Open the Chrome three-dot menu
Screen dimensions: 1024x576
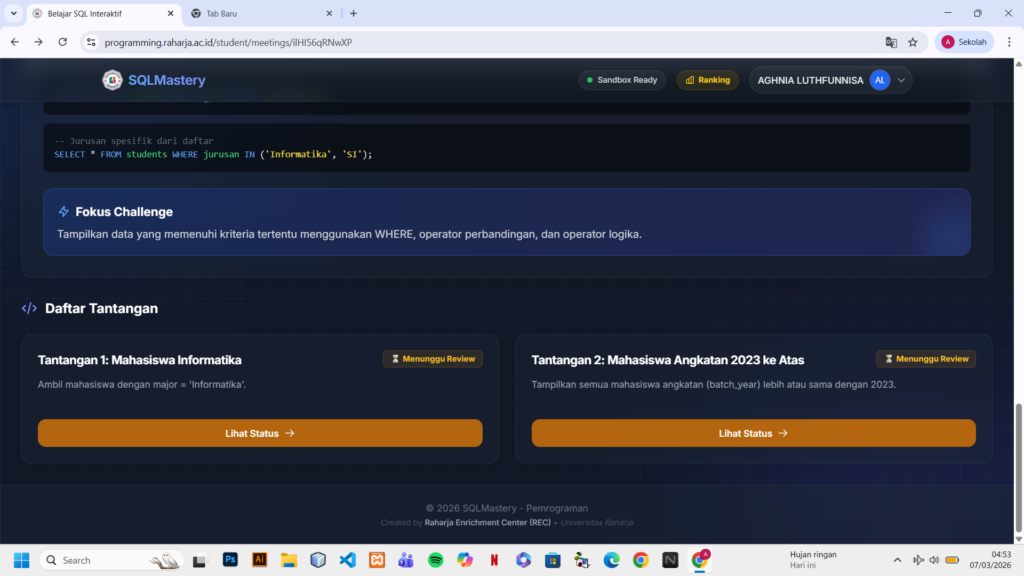pos(1006,42)
